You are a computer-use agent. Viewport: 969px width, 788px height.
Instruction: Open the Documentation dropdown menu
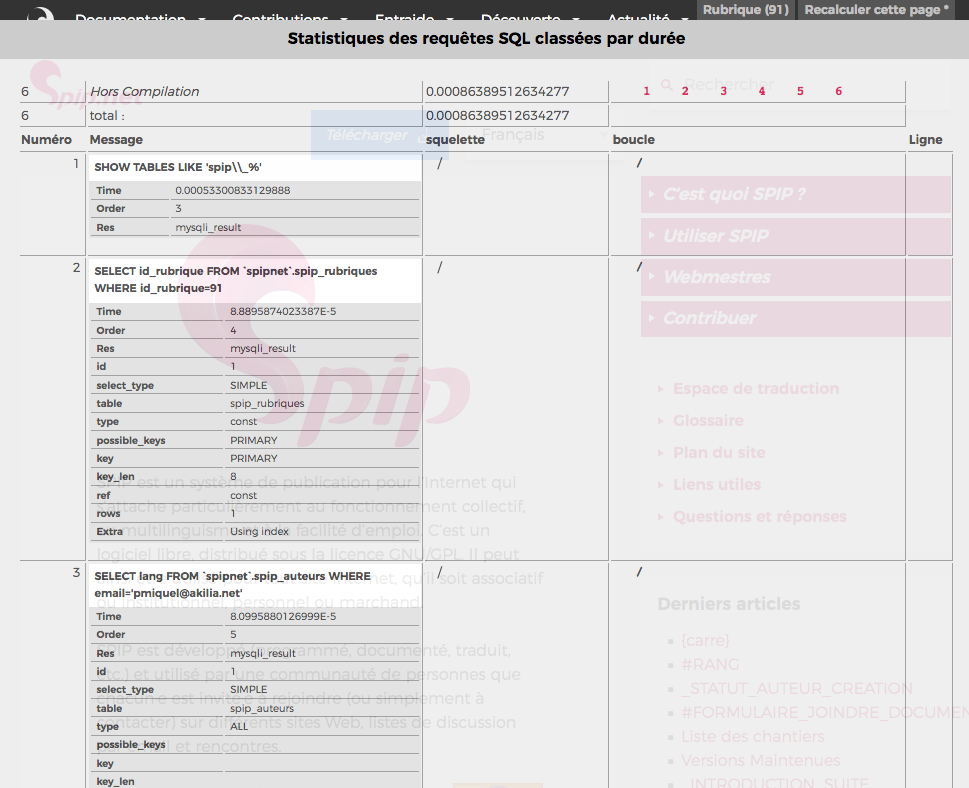[140, 19]
